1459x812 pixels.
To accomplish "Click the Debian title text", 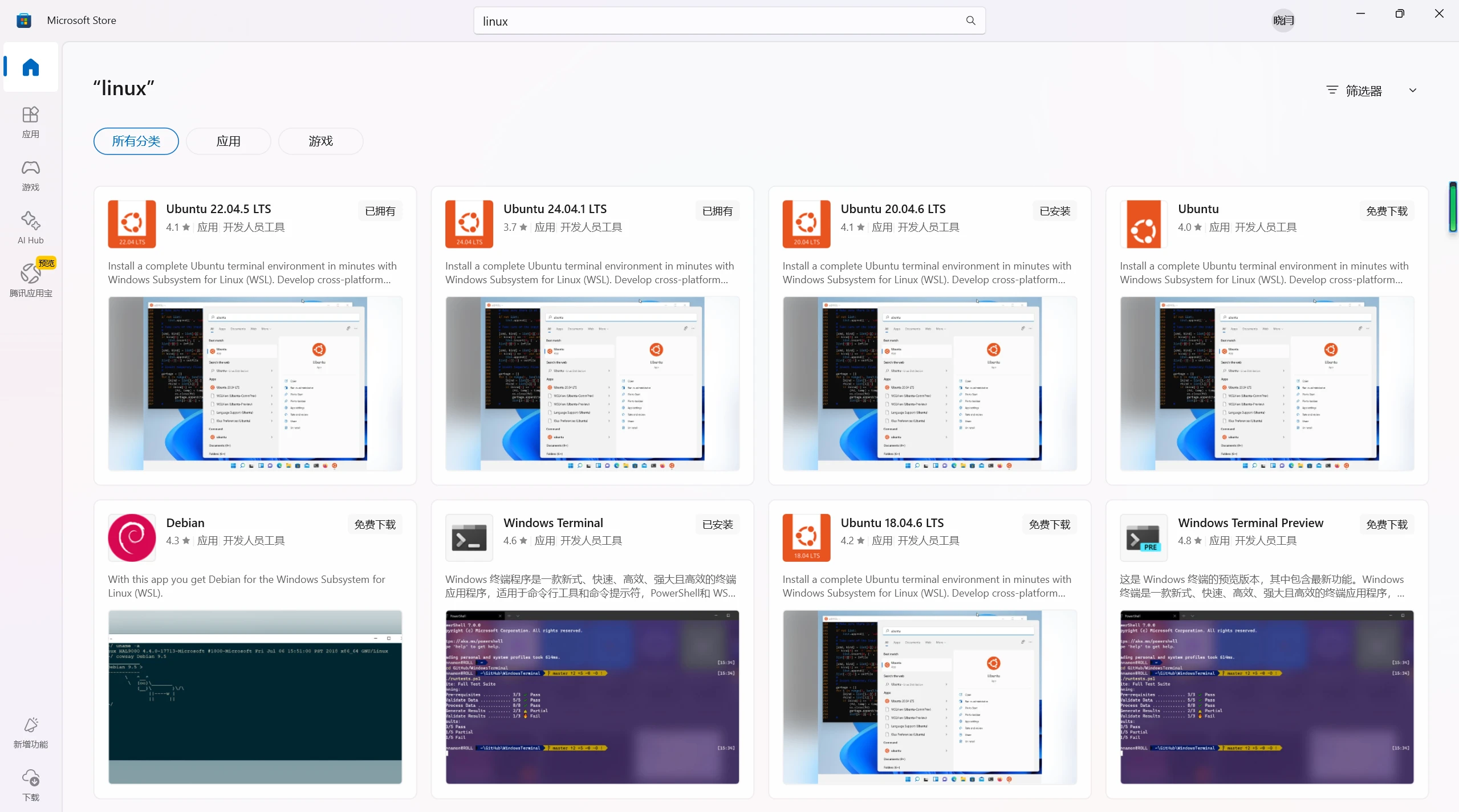I will click(x=185, y=523).
